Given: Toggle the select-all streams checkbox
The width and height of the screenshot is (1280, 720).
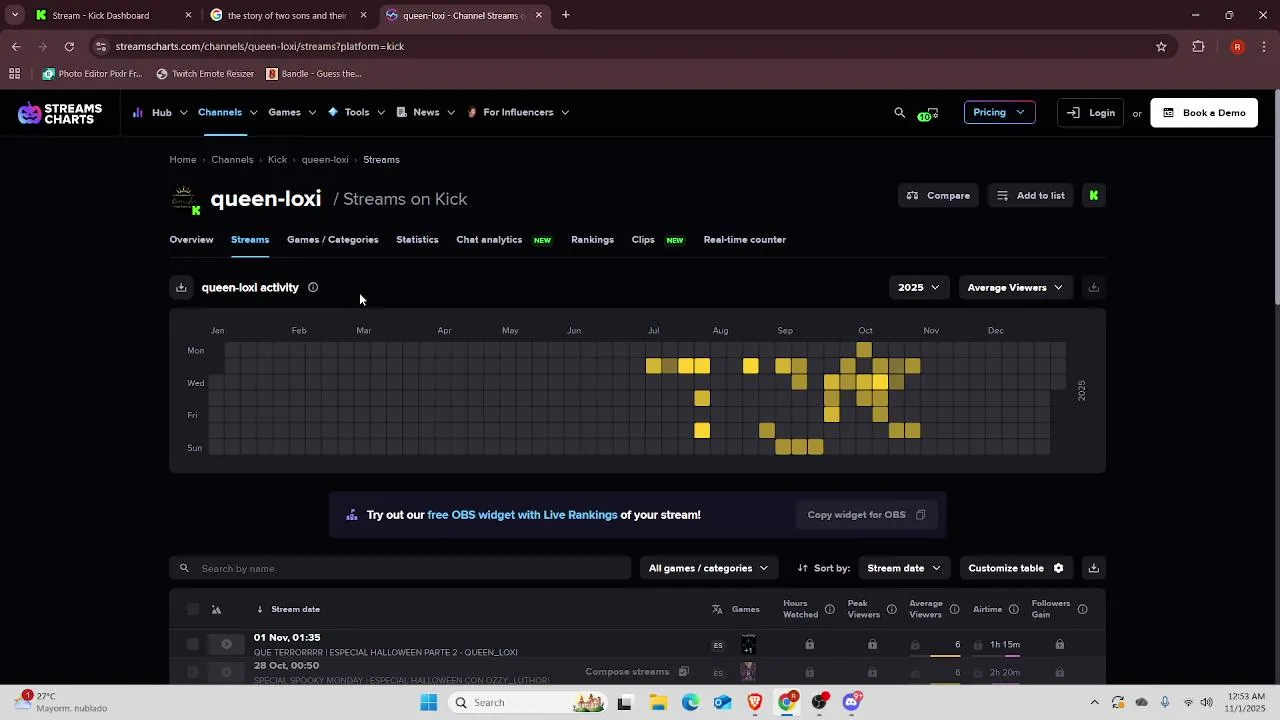Looking at the screenshot, I should [193, 609].
